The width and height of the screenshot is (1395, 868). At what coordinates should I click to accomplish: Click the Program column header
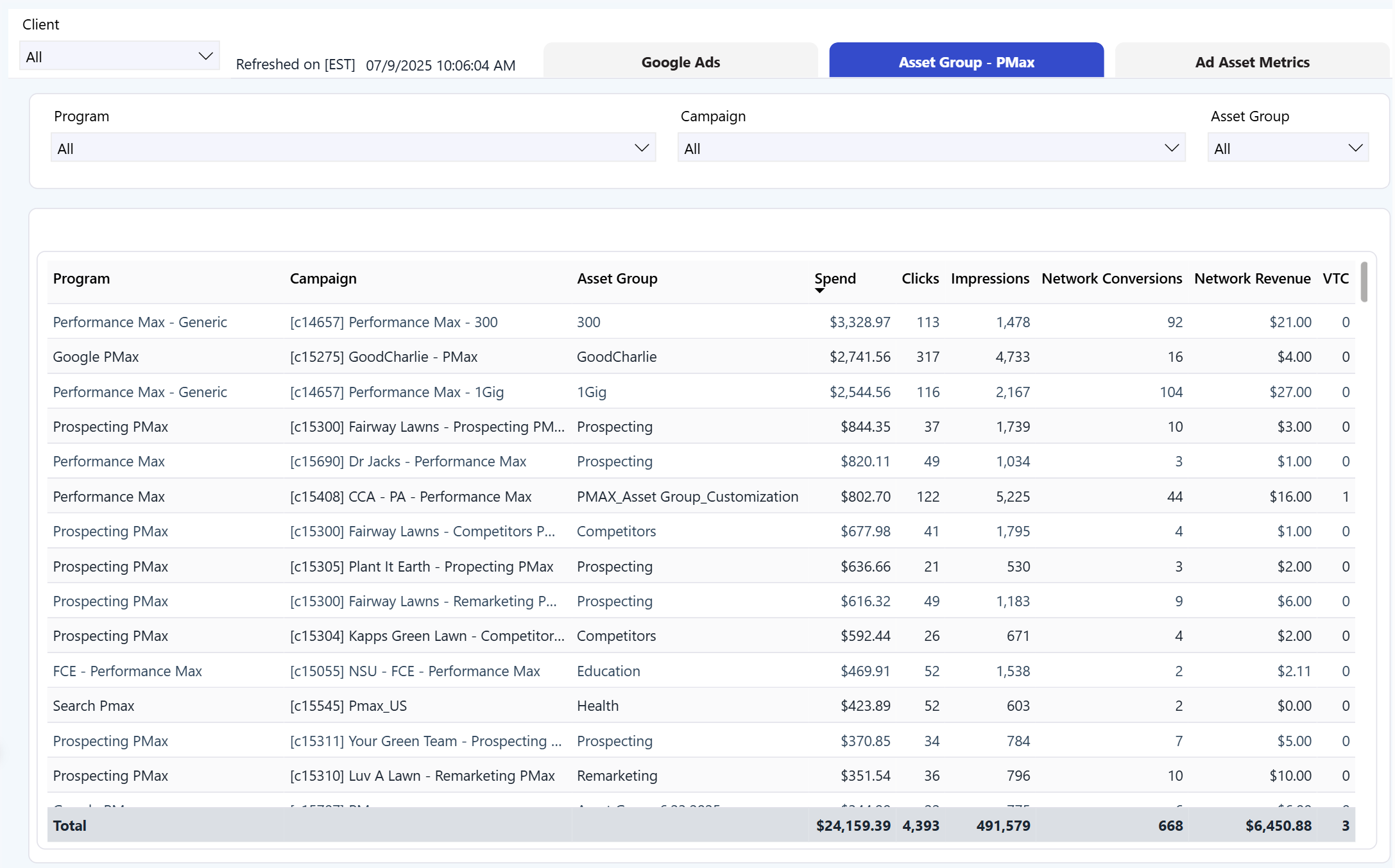tap(81, 278)
